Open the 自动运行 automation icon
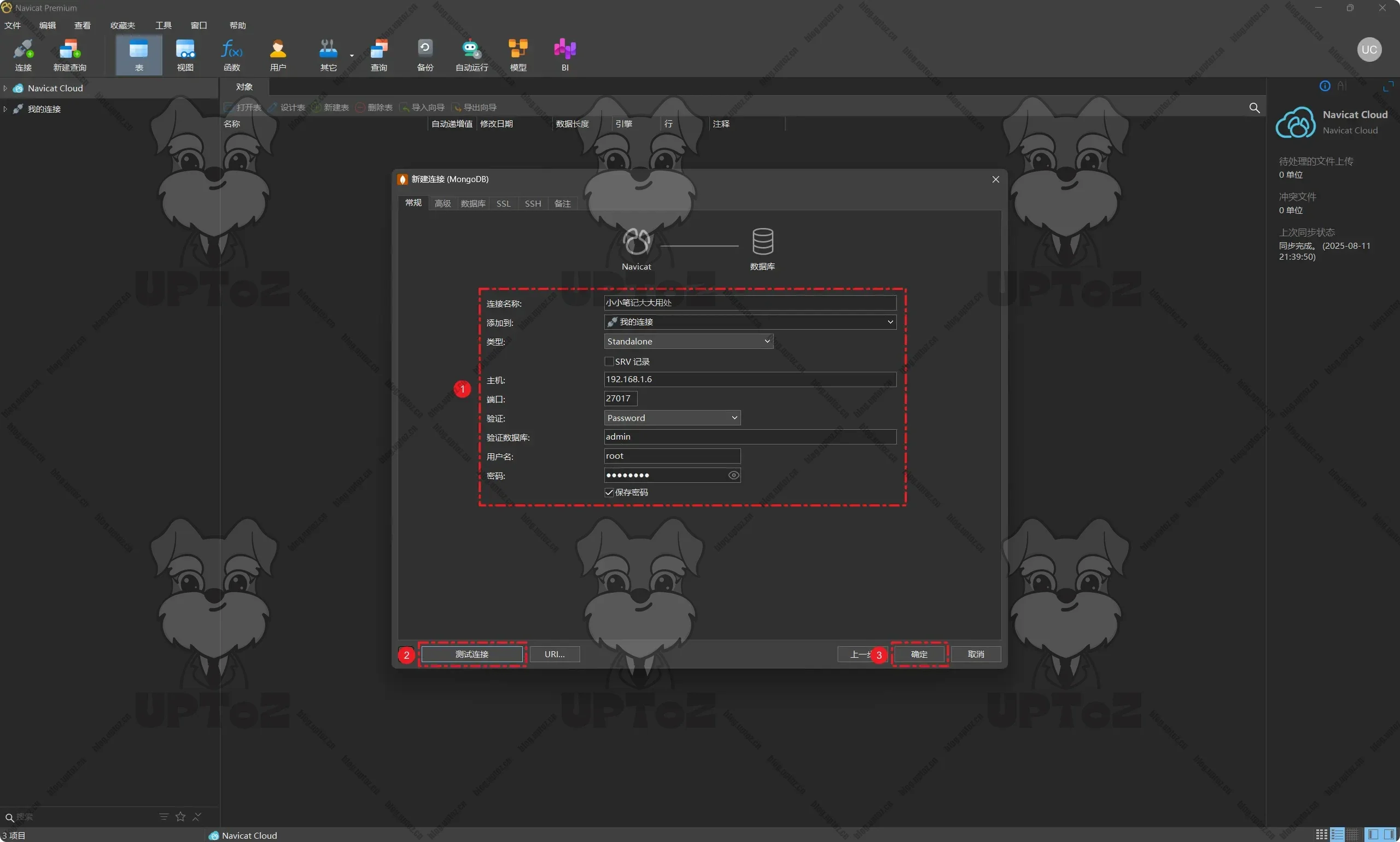This screenshot has width=1400, height=842. 471,55
